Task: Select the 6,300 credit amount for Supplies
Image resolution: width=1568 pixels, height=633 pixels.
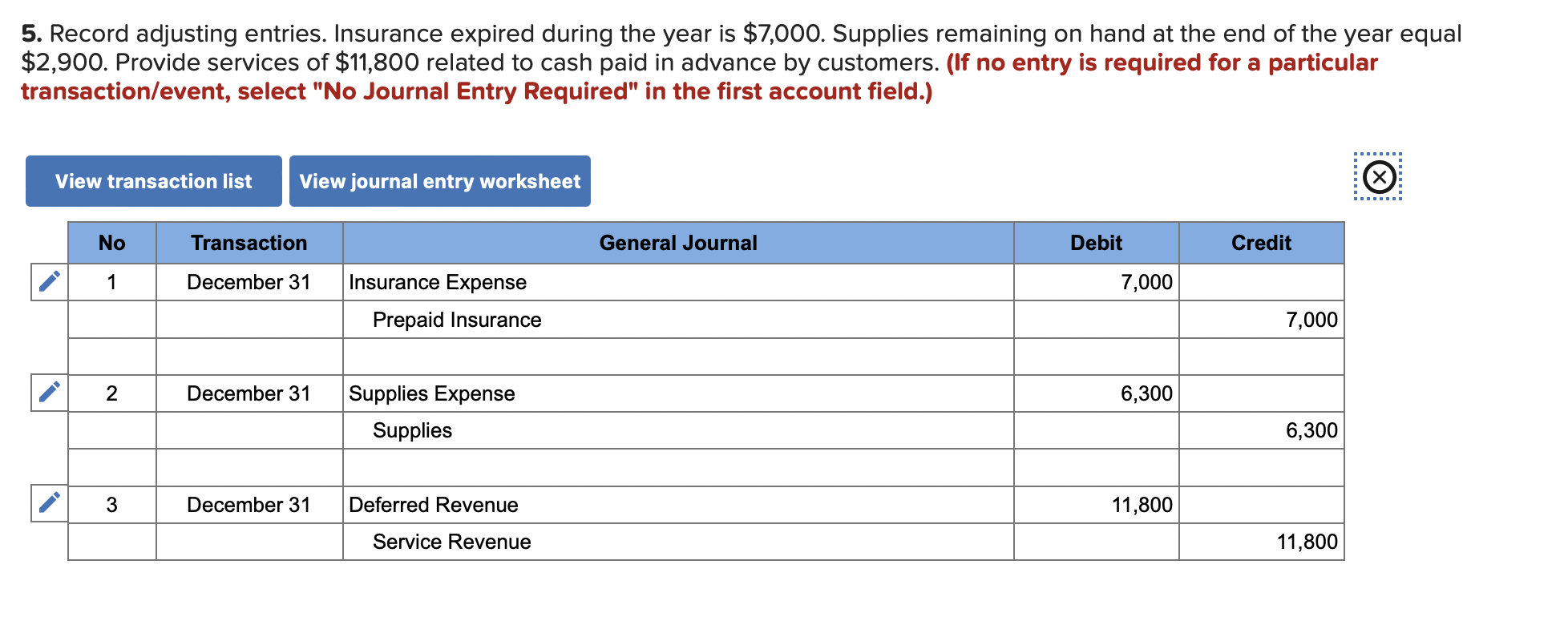Action: pos(1312,430)
